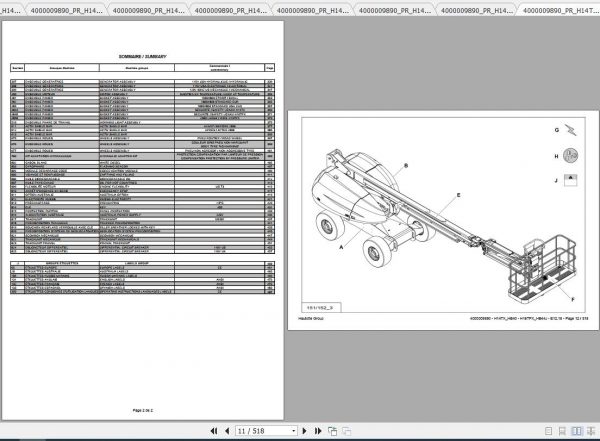600x441 pixels.
Task: Open the last tab labeled 4000009890_PR_H14T...
Action: 559,10
